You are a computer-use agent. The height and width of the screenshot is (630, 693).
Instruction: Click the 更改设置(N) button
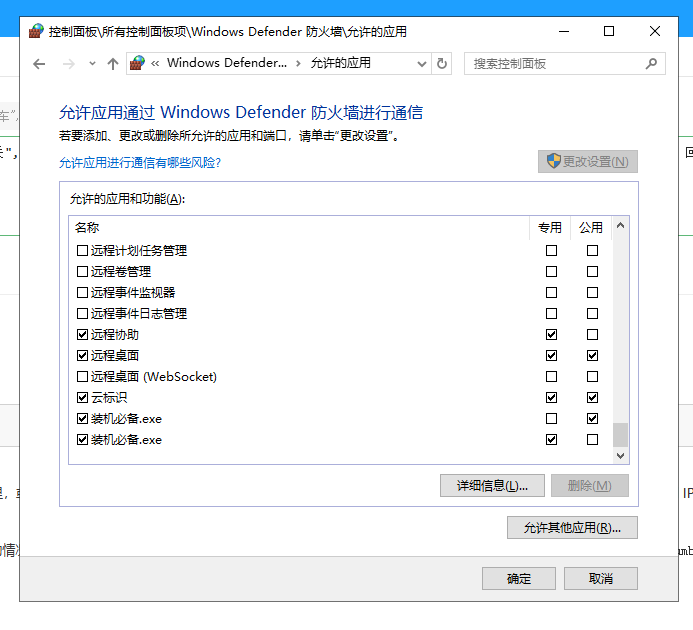(587, 161)
